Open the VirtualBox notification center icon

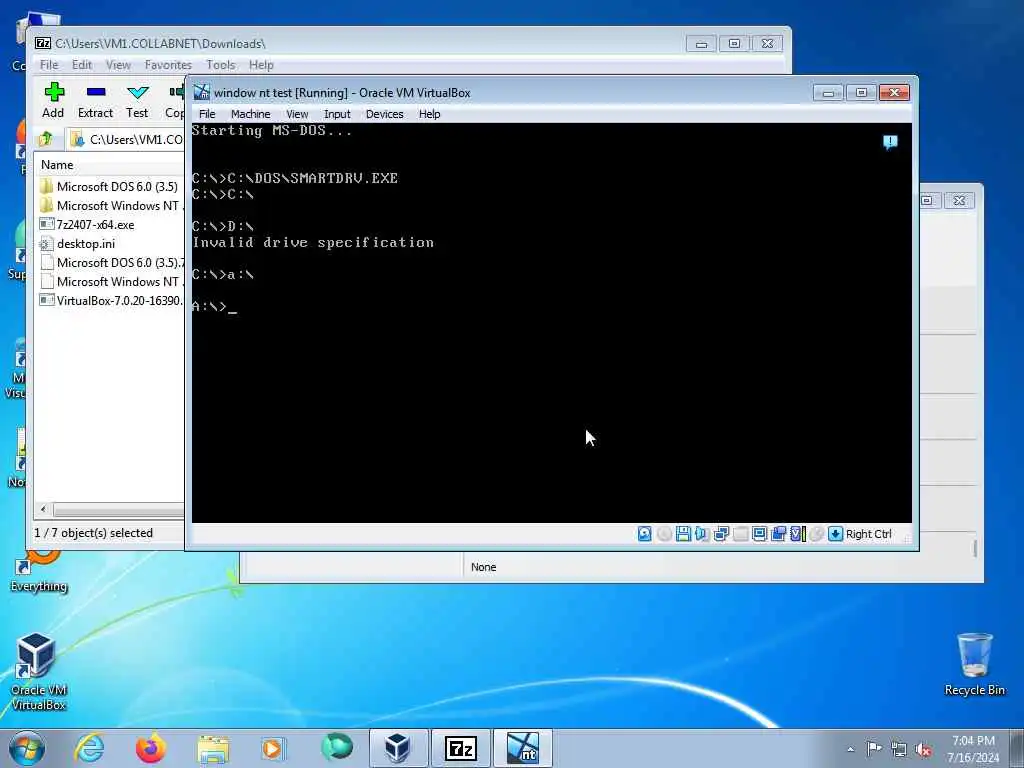[890, 142]
